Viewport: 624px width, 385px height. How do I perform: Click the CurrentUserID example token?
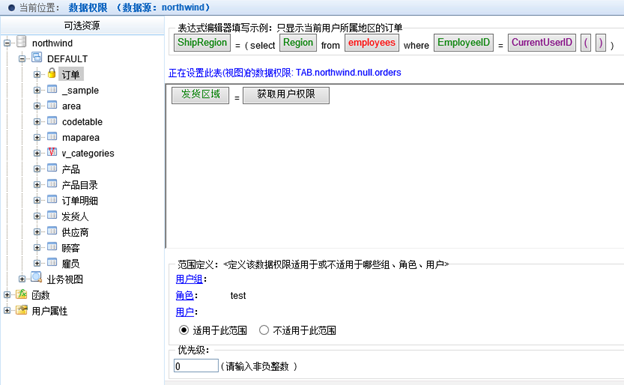542,43
